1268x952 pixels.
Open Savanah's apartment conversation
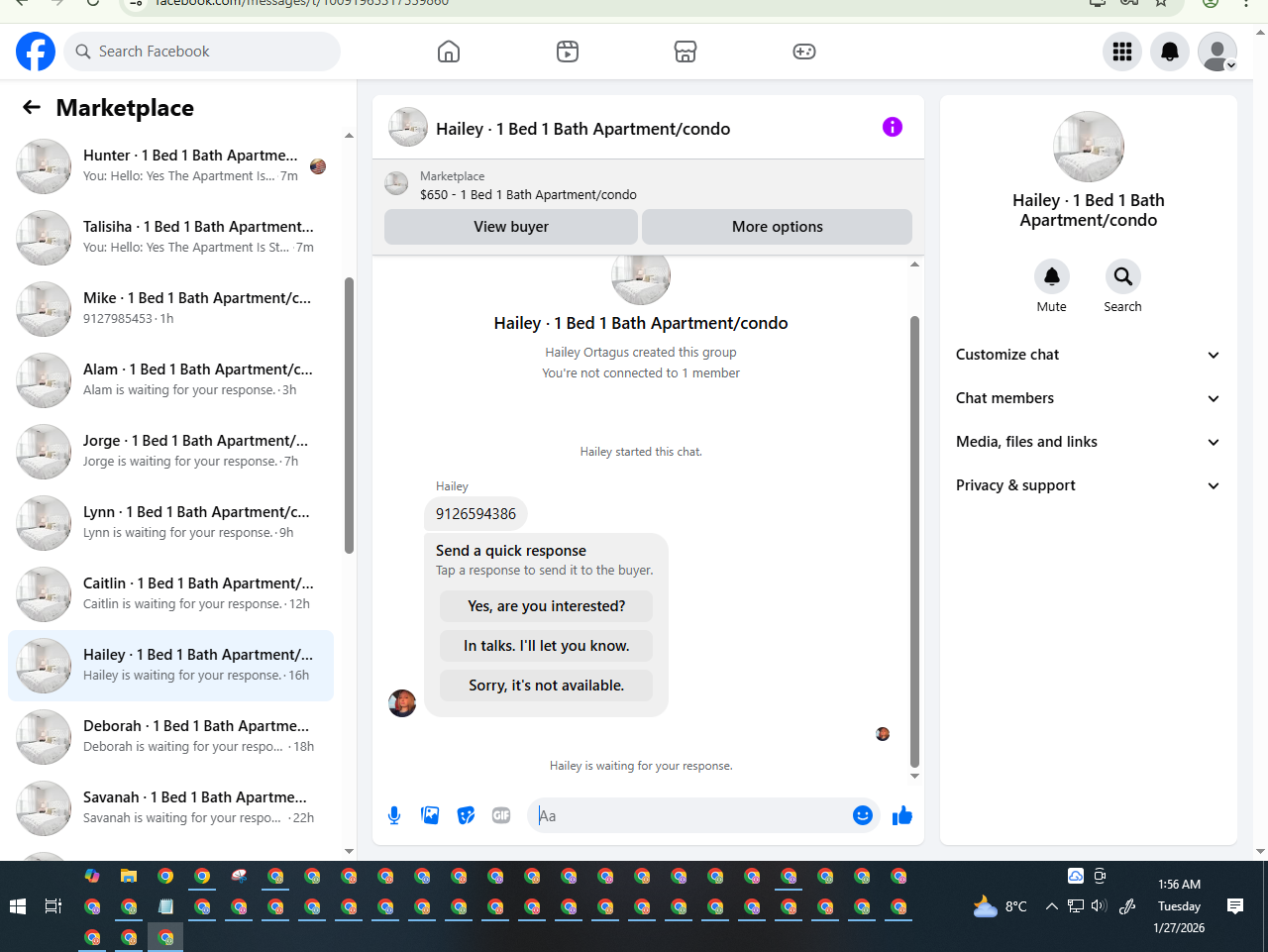pos(170,808)
